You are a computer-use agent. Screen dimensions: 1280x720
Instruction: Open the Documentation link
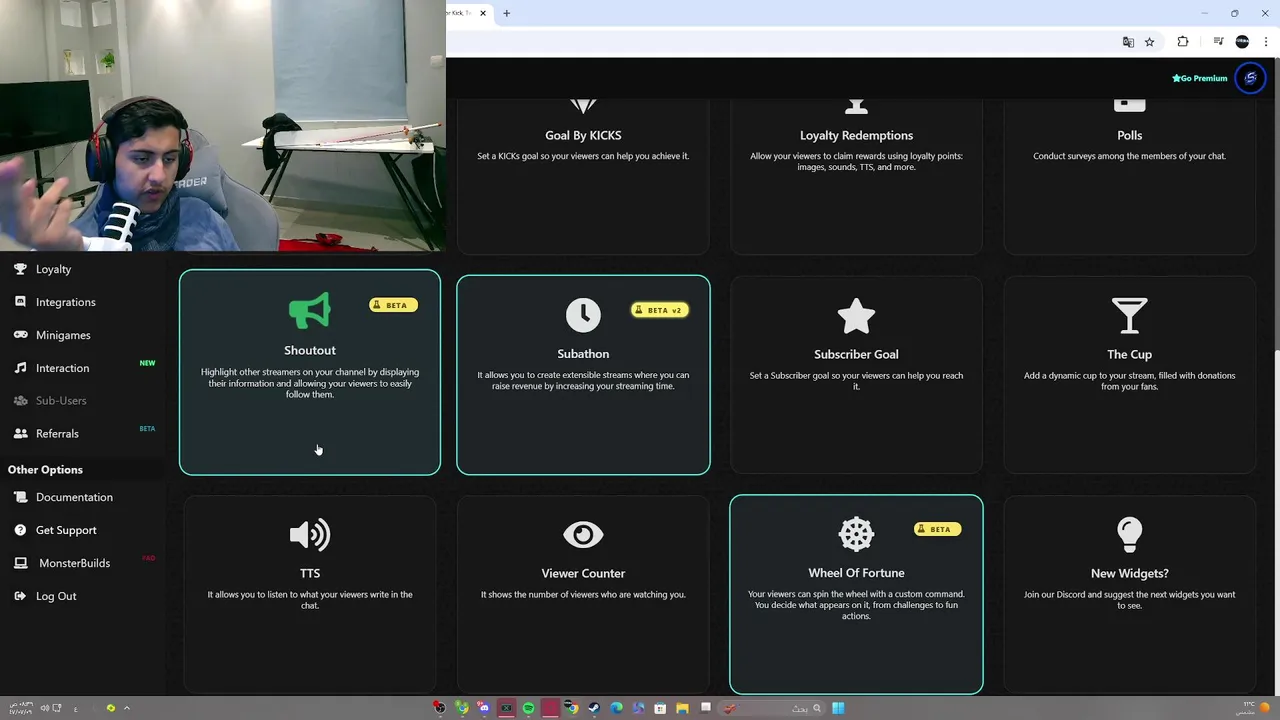coord(74,497)
